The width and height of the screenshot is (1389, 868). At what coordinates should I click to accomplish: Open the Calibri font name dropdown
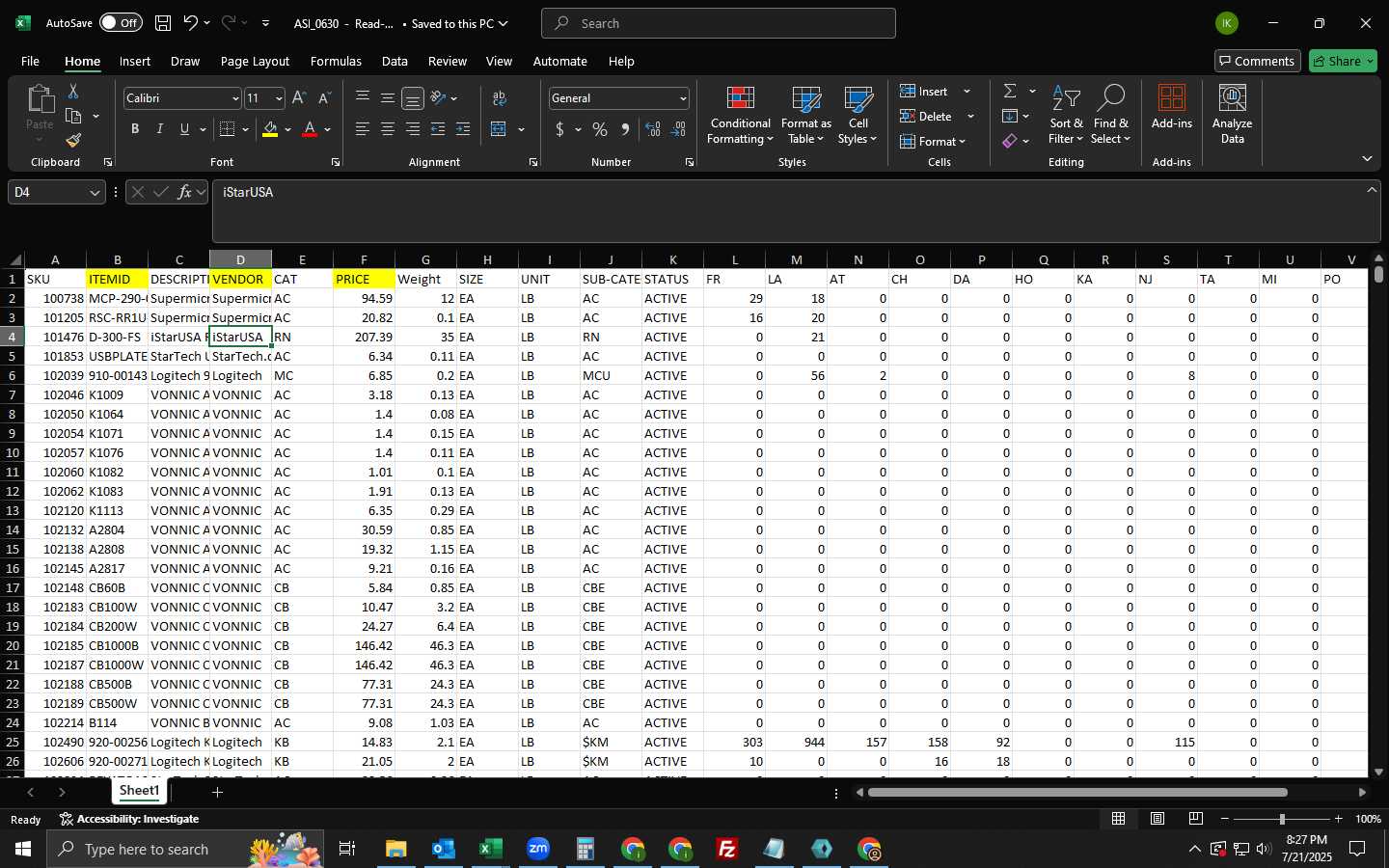point(234,98)
